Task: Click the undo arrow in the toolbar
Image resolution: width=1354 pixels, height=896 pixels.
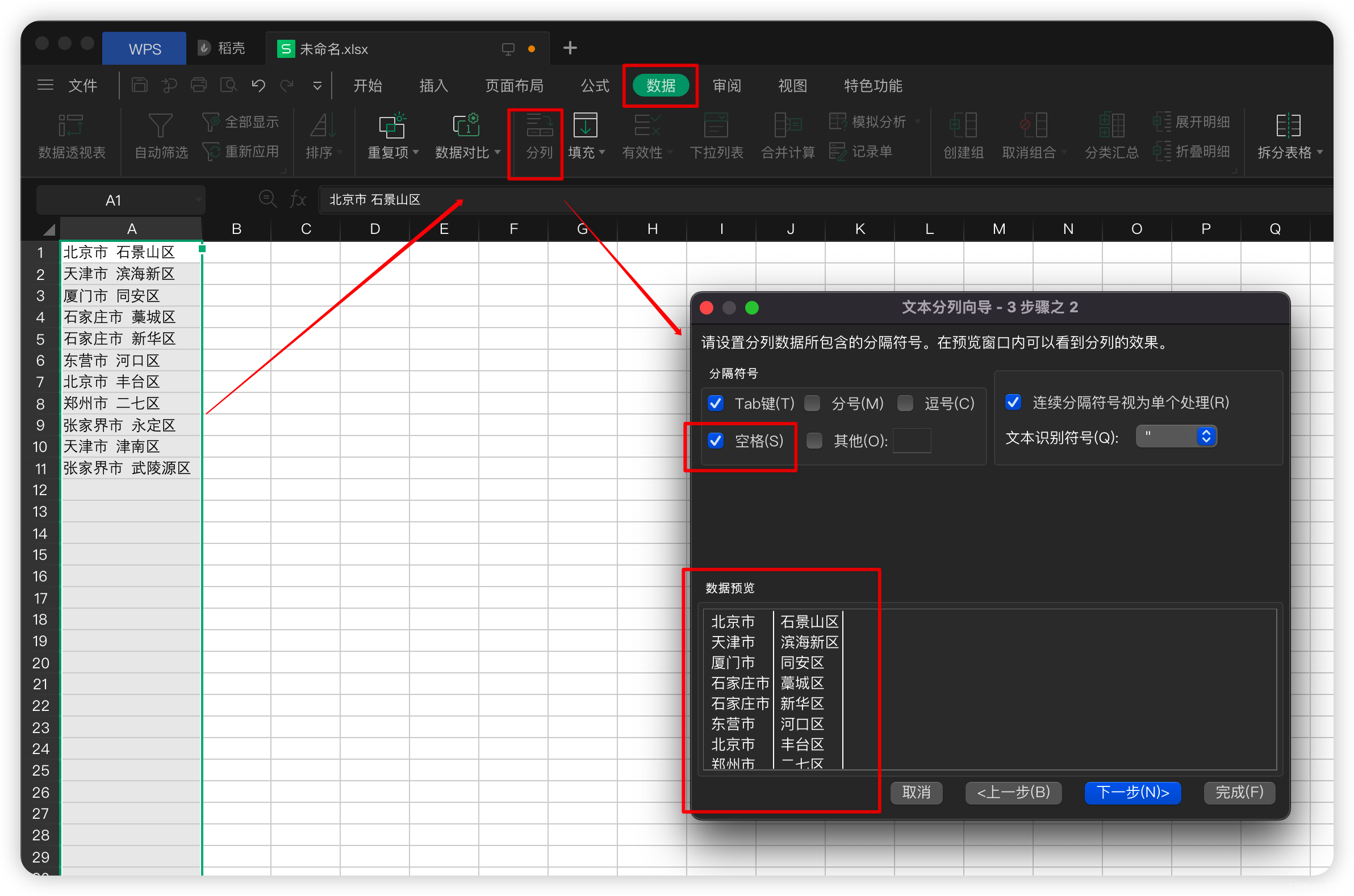Action: [x=258, y=86]
